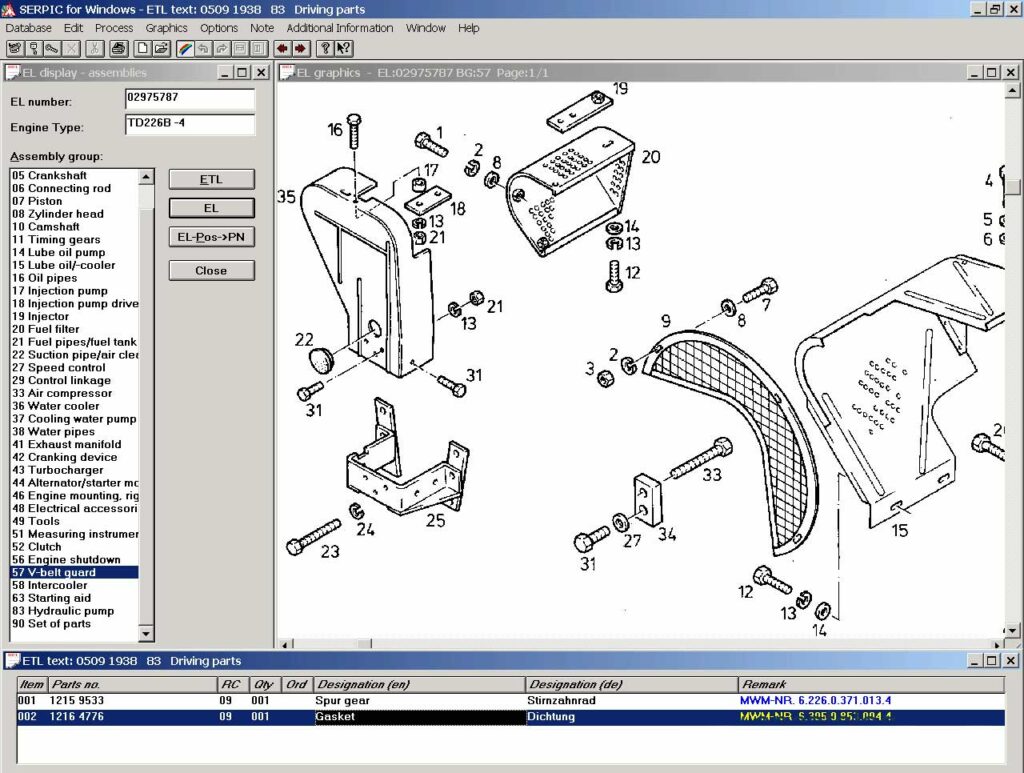Click the blank page new document icon
The image size is (1024, 773).
pyautogui.click(x=143, y=48)
